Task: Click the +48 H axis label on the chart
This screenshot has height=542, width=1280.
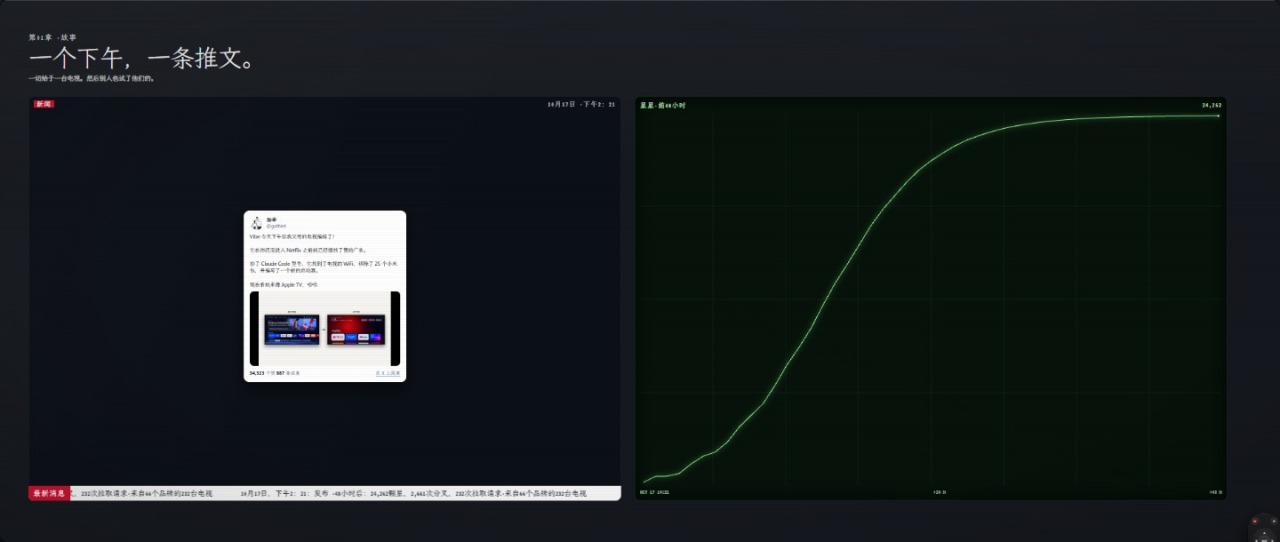Action: 1215,492
